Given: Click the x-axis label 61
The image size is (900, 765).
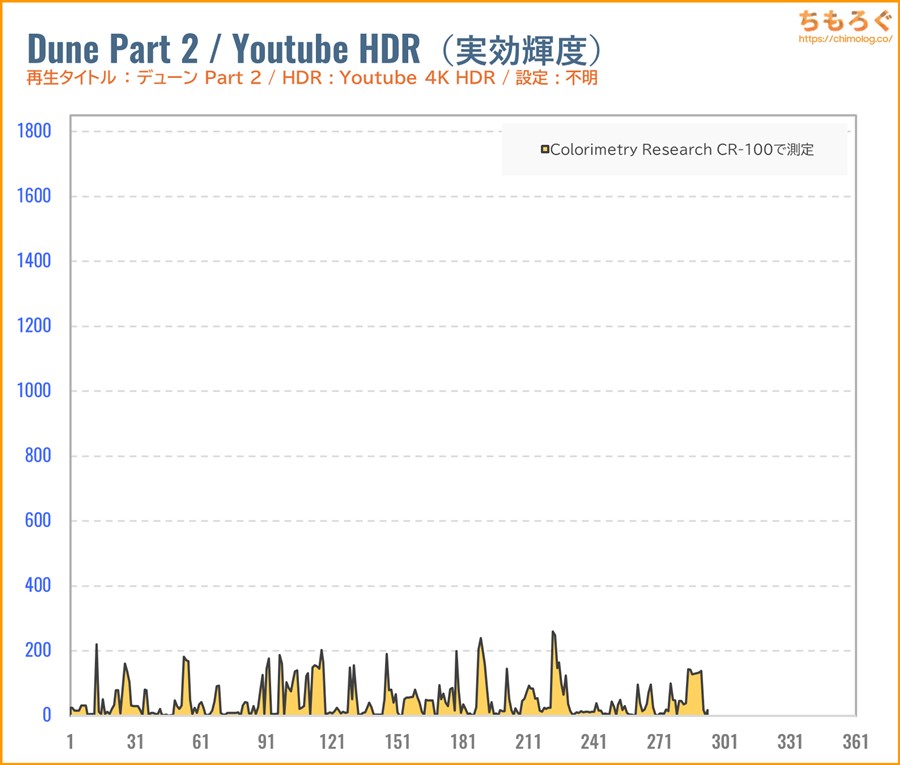Looking at the screenshot, I should (x=201, y=741).
